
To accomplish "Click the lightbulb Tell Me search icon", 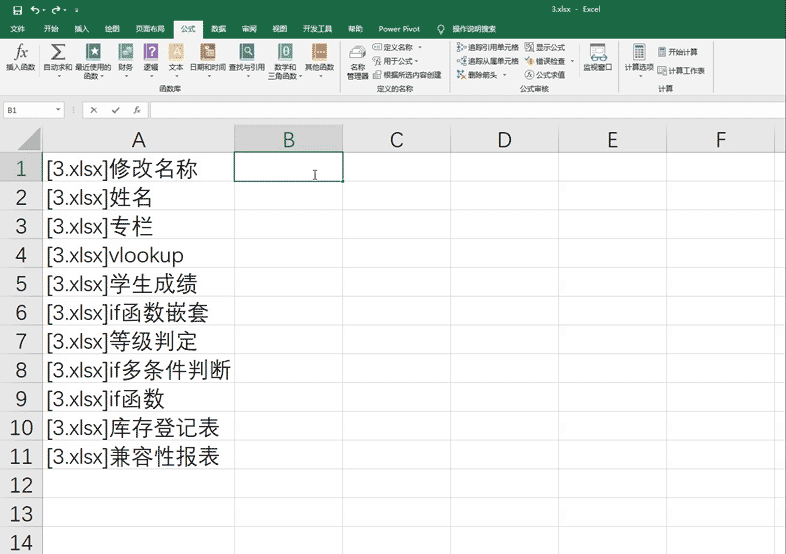I will [441, 29].
